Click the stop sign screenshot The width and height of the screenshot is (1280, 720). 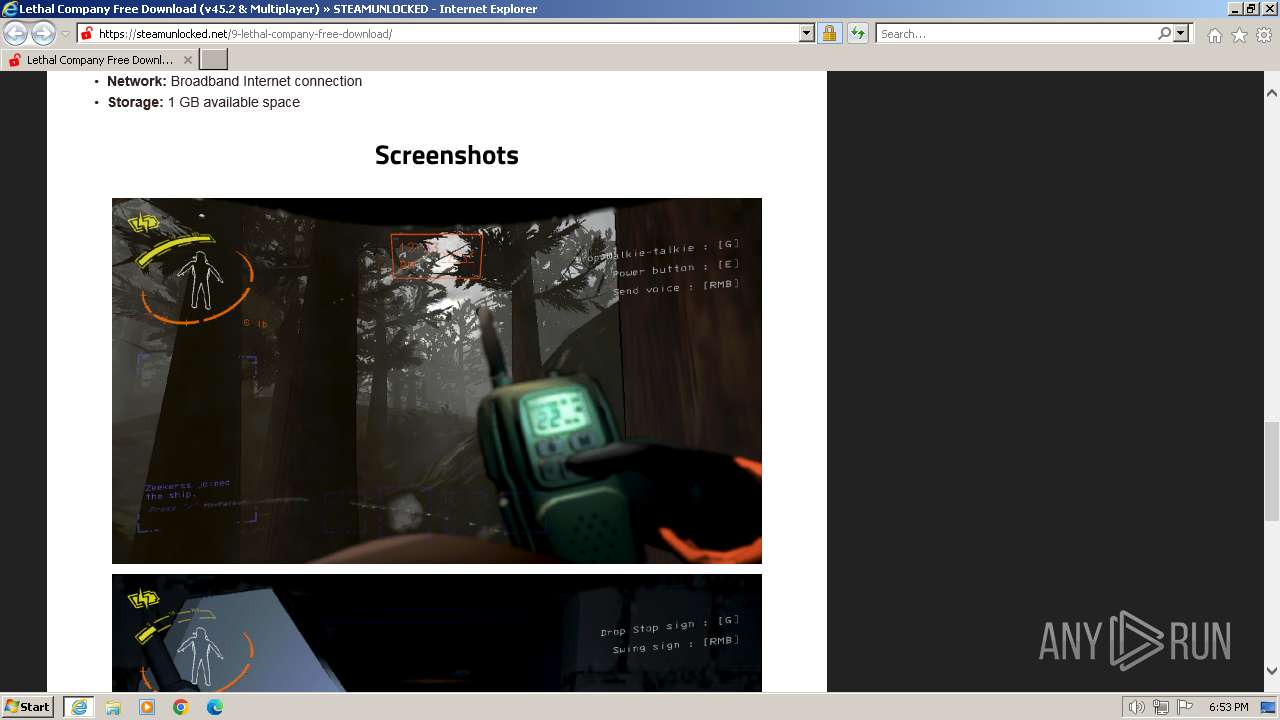(x=437, y=633)
